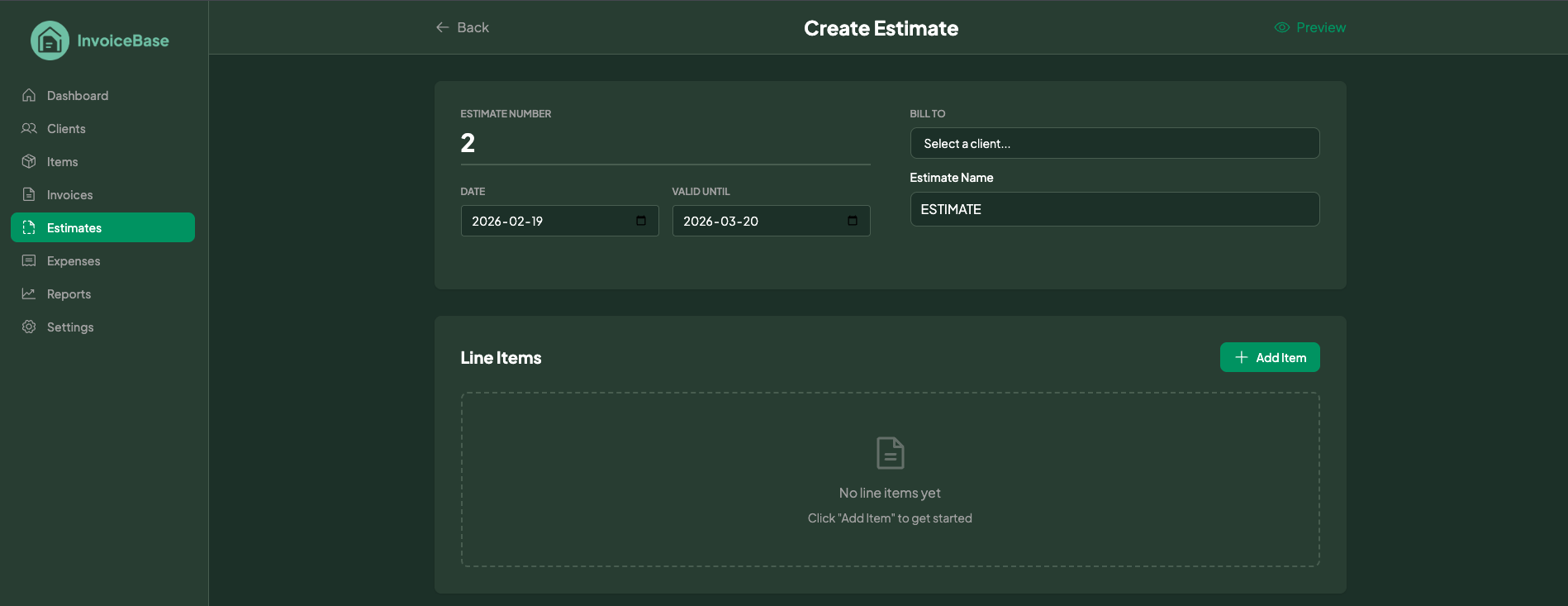Click the Clients people icon
1568x606 pixels.
pos(29,128)
